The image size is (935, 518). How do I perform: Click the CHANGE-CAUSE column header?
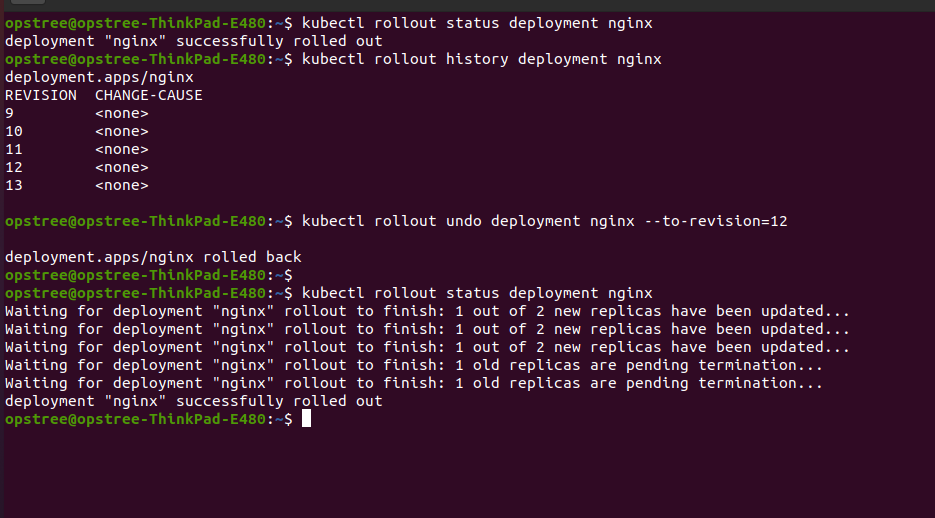[149, 95]
